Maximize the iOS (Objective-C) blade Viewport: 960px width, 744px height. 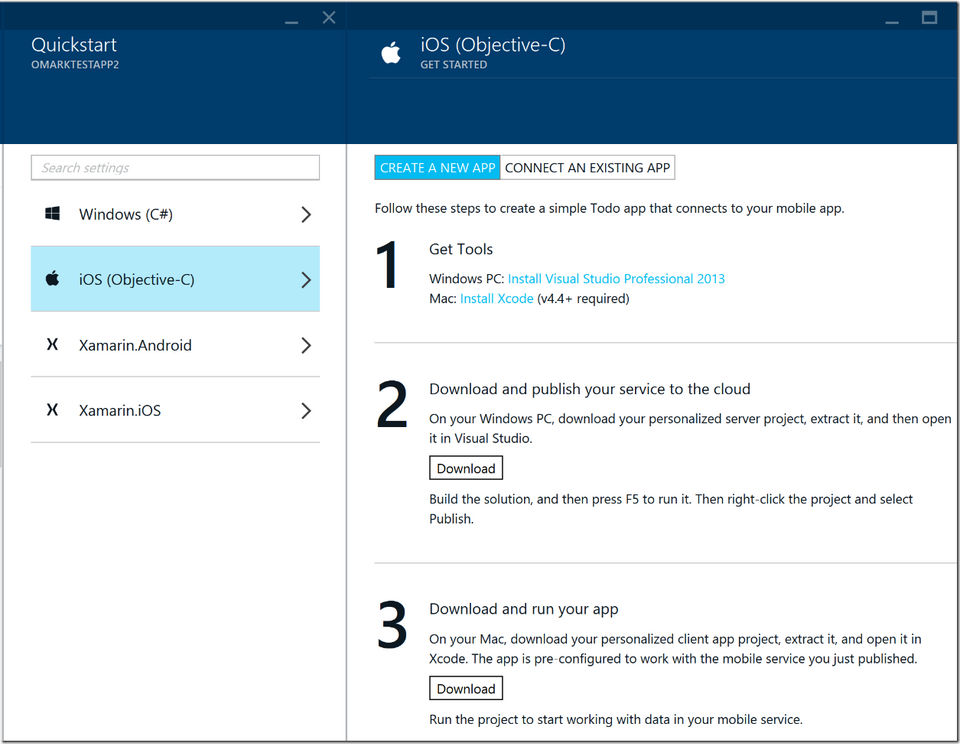click(929, 17)
